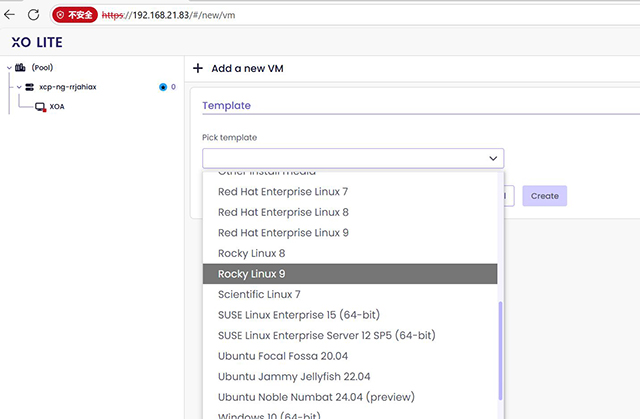
Task: Click the plus icon beside Add a new VM
Action: click(198, 68)
